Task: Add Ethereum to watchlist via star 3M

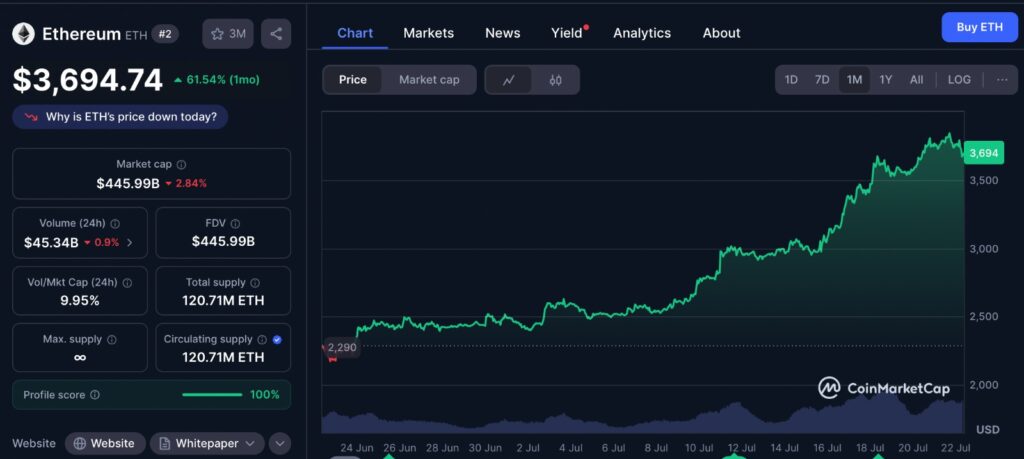Action: point(228,34)
